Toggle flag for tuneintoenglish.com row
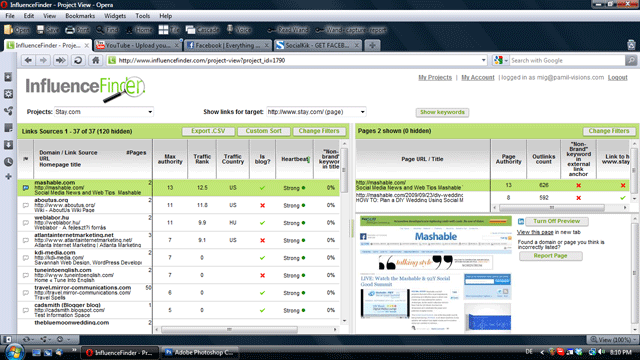 [26, 276]
